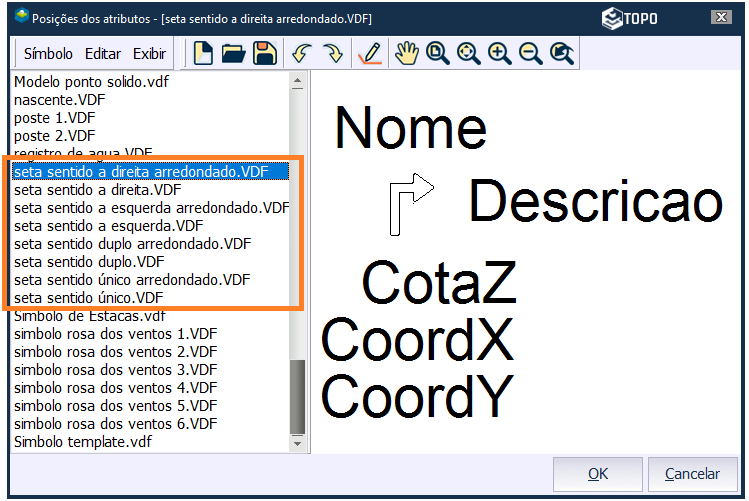Click the zoom previous icon

click(x=562, y=54)
